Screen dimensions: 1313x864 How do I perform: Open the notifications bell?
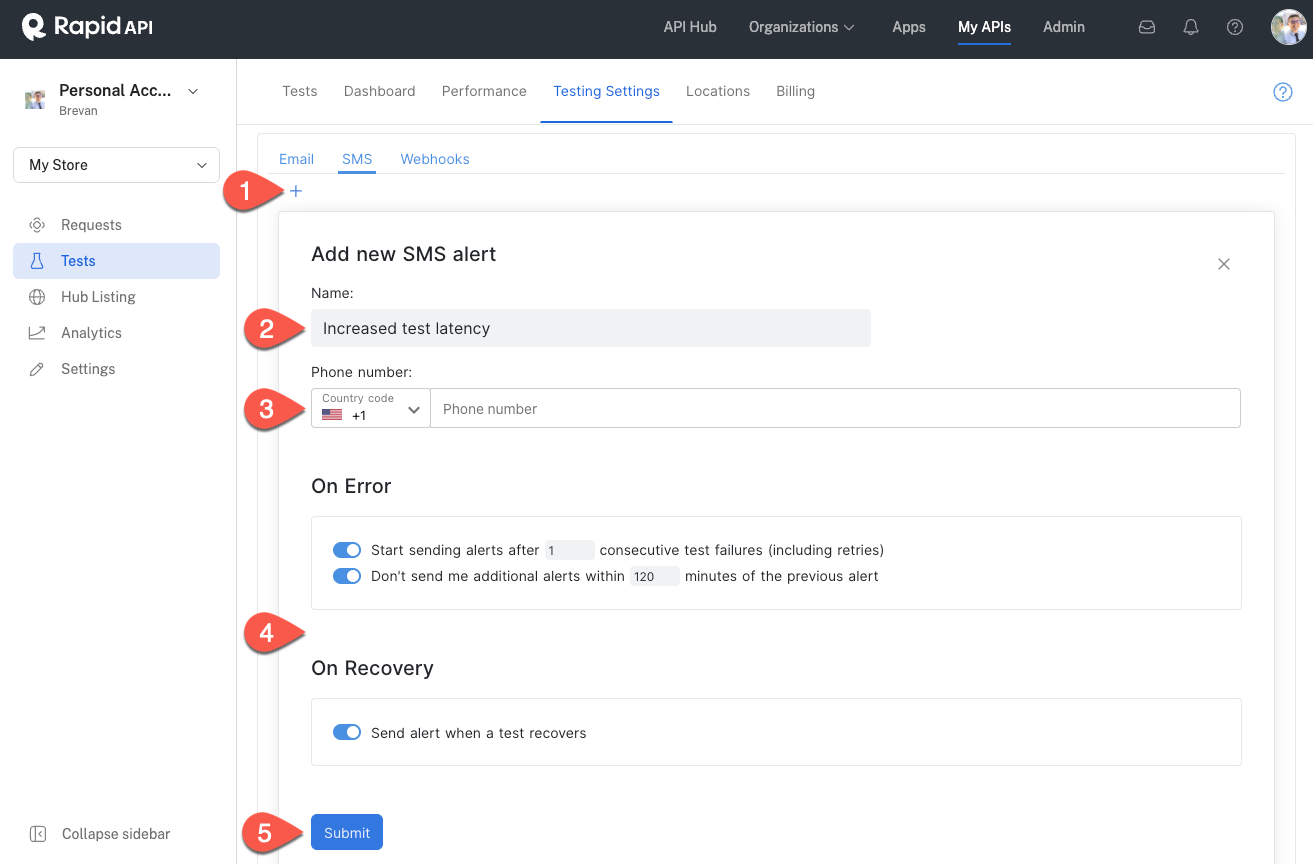tap(1191, 28)
